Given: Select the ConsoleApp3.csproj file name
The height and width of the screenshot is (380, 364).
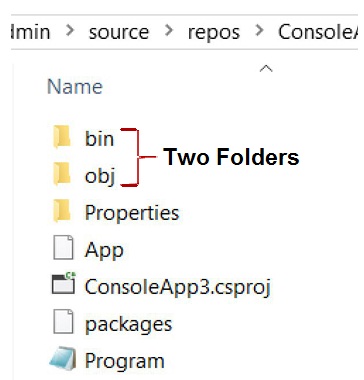Looking at the screenshot, I should pos(177,287).
